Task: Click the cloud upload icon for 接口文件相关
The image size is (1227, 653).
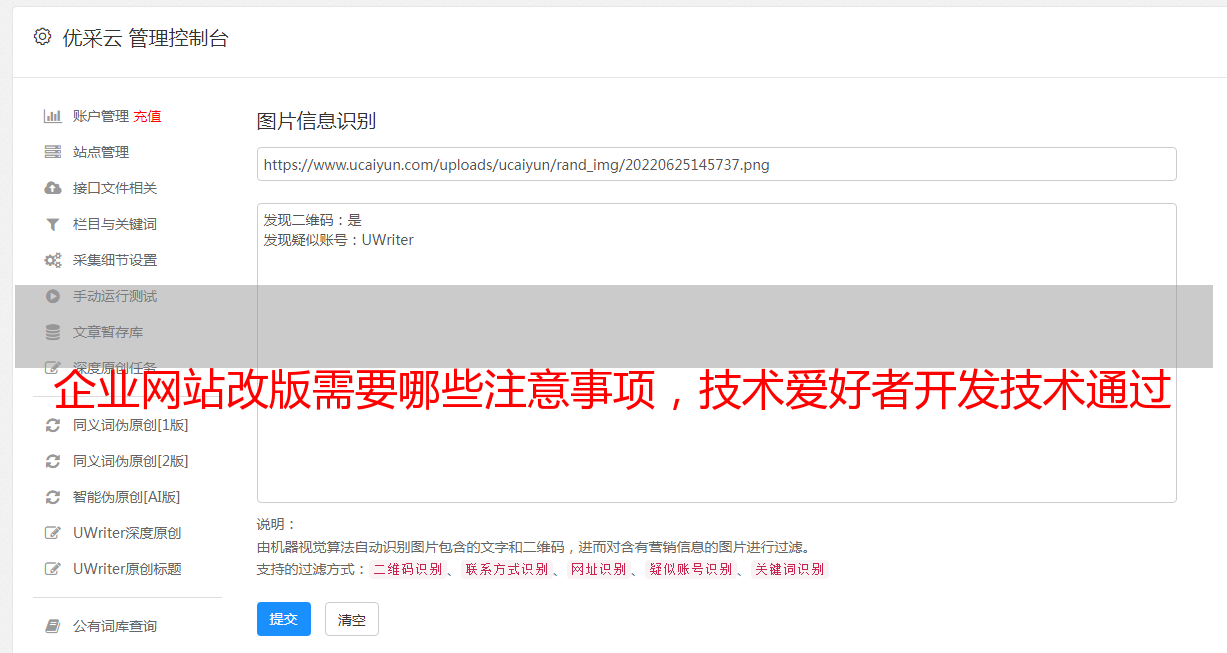Action: [53, 188]
